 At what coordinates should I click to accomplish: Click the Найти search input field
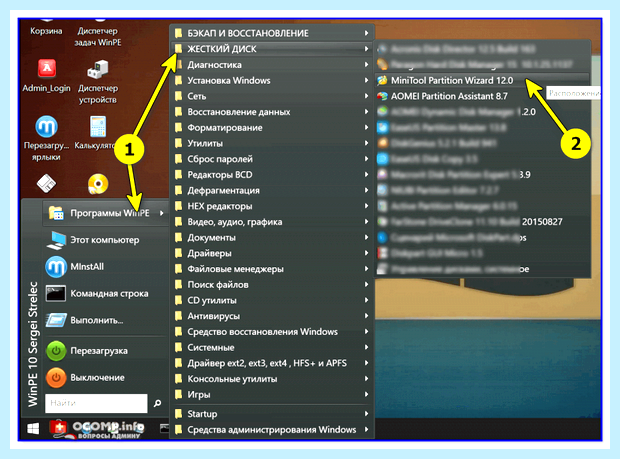pos(96,403)
